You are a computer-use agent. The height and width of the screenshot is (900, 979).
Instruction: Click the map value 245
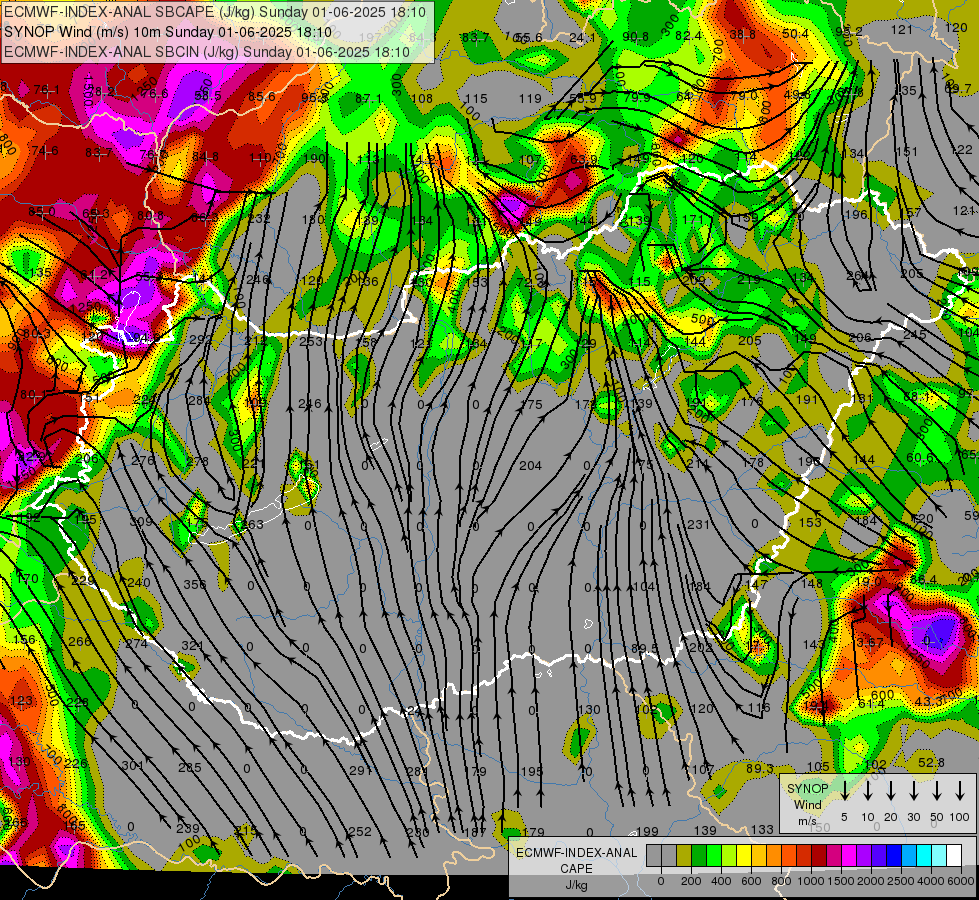915,335
